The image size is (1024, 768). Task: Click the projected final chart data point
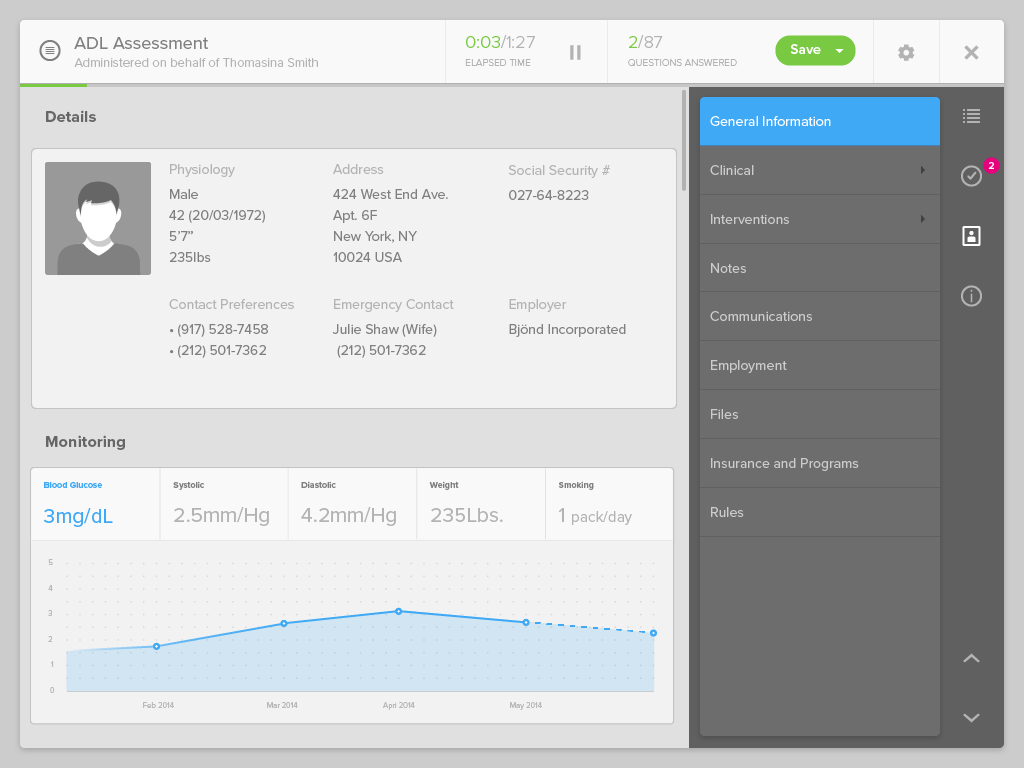[654, 633]
